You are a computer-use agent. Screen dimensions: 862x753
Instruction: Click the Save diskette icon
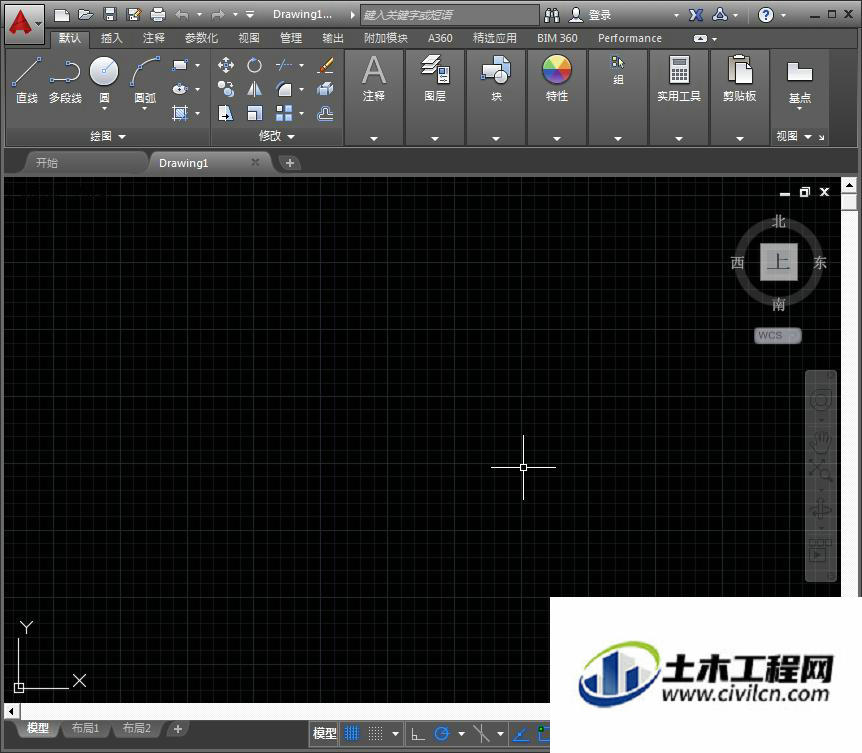(x=110, y=15)
